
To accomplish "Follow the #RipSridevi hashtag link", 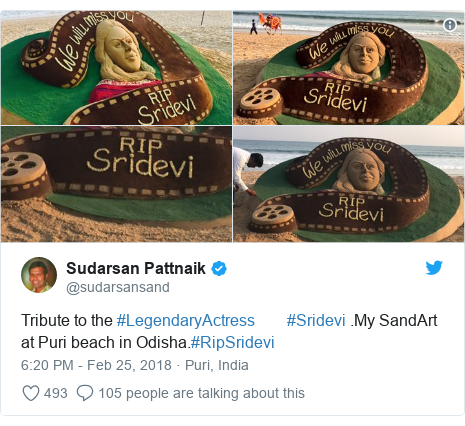I will point(232,342).
